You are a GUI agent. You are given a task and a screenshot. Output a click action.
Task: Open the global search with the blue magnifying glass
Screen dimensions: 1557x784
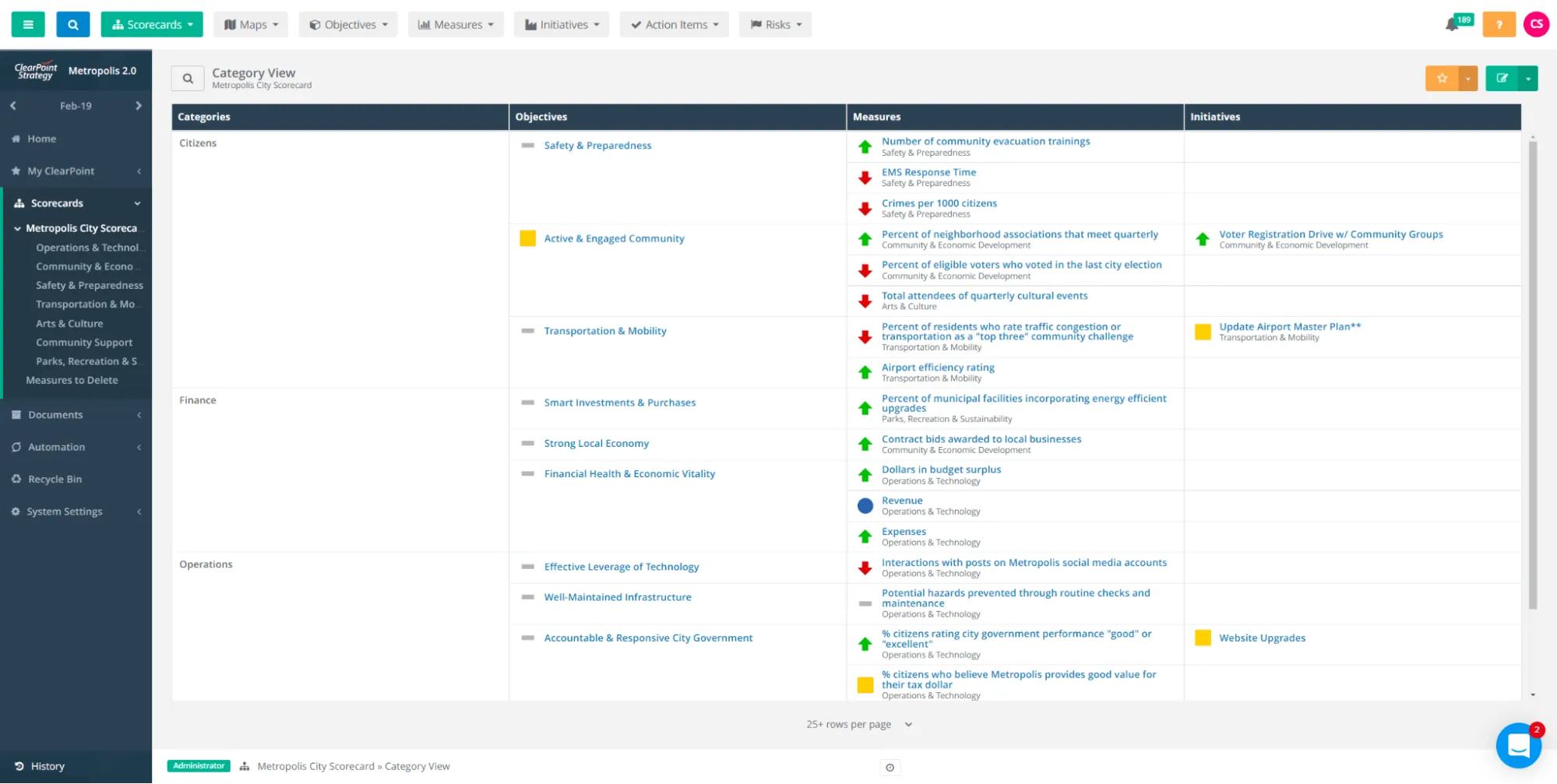click(72, 24)
